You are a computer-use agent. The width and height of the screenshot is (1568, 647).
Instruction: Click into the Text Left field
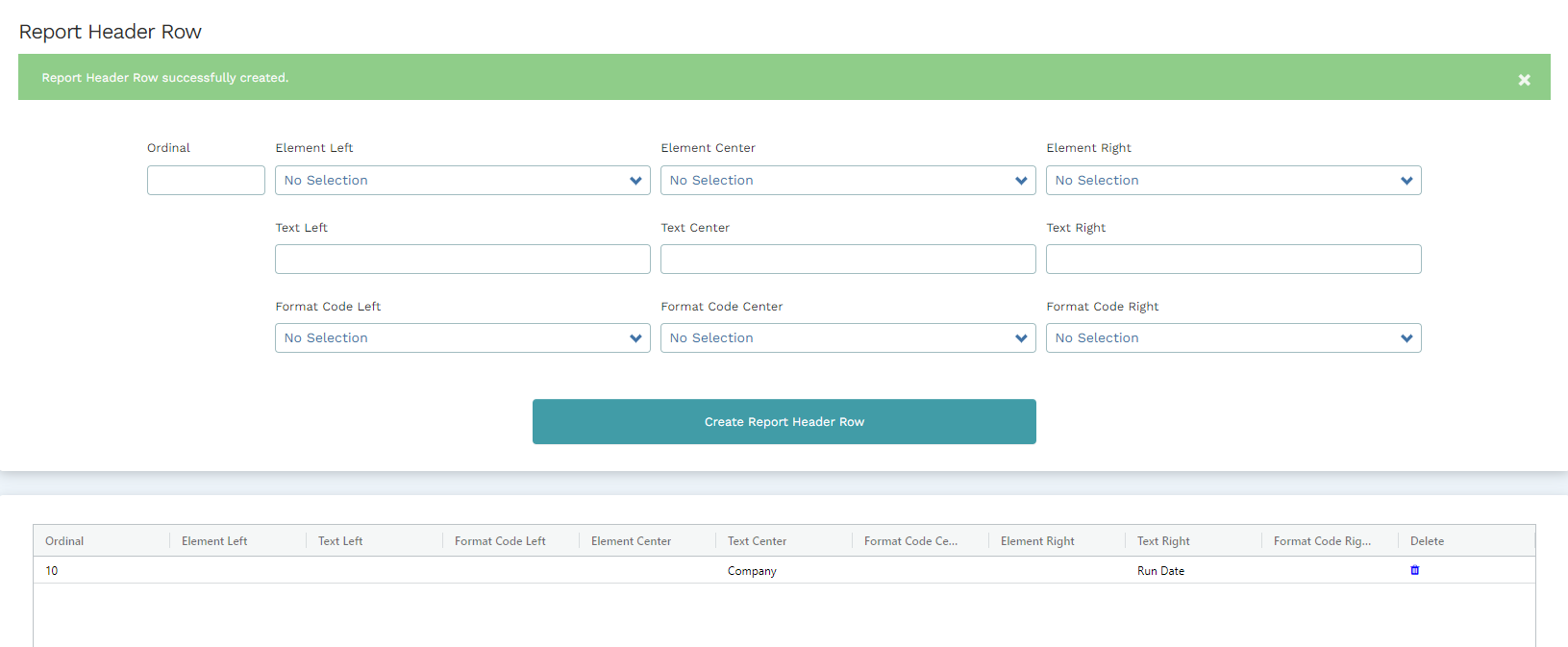pyautogui.click(x=462, y=260)
